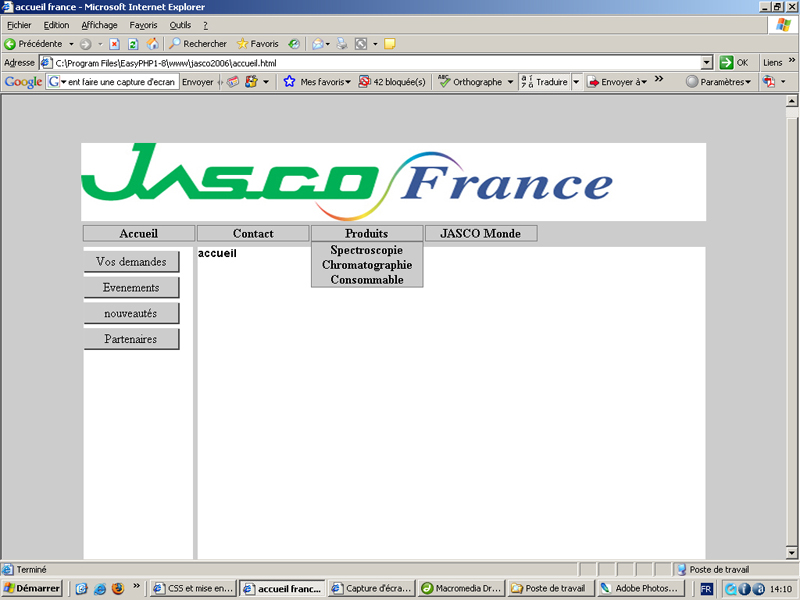Screen dimensions: 800x600
Task: Open the Fichier menu
Action: (19, 25)
